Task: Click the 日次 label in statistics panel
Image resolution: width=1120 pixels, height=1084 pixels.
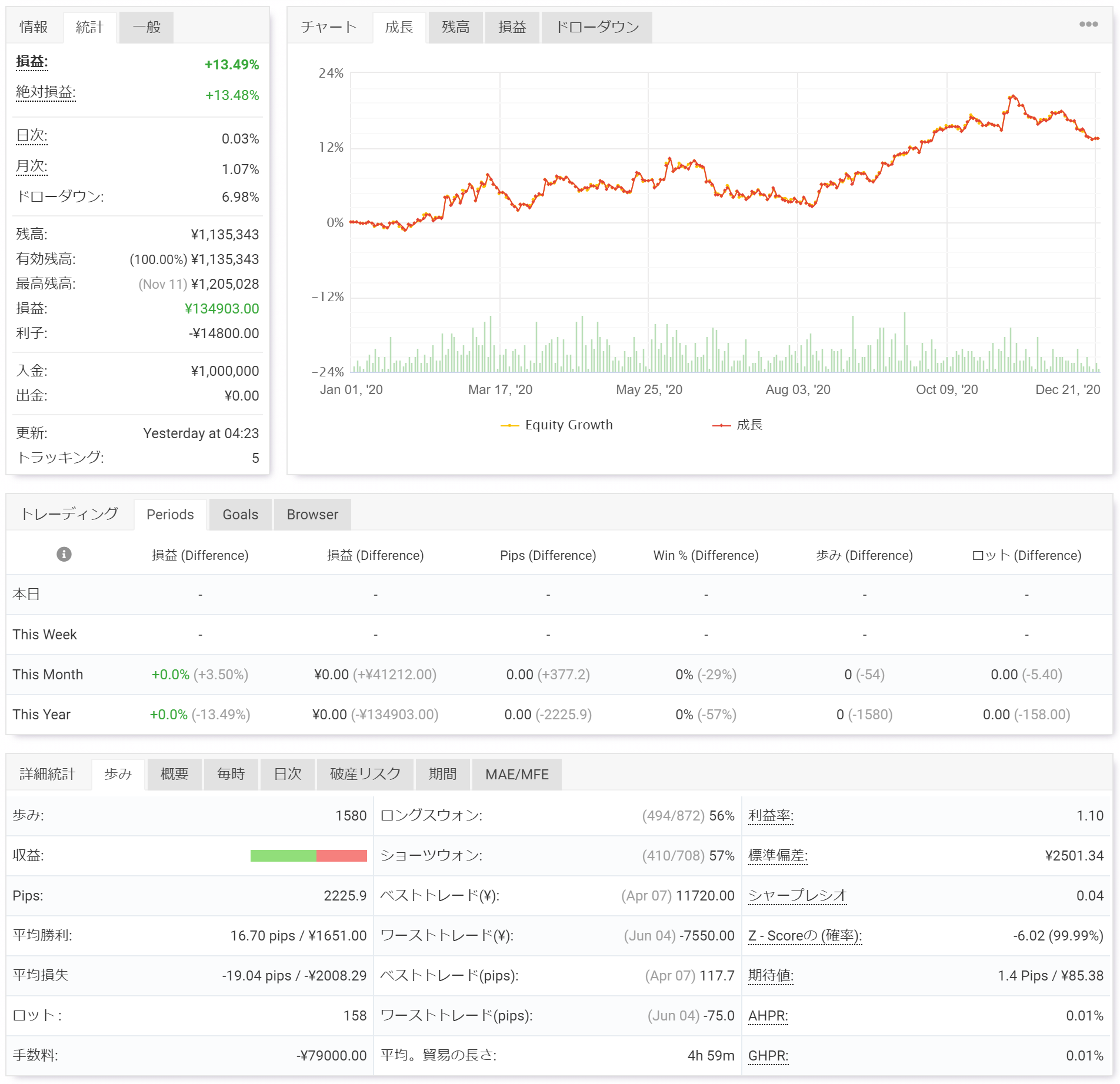Action: tap(32, 136)
